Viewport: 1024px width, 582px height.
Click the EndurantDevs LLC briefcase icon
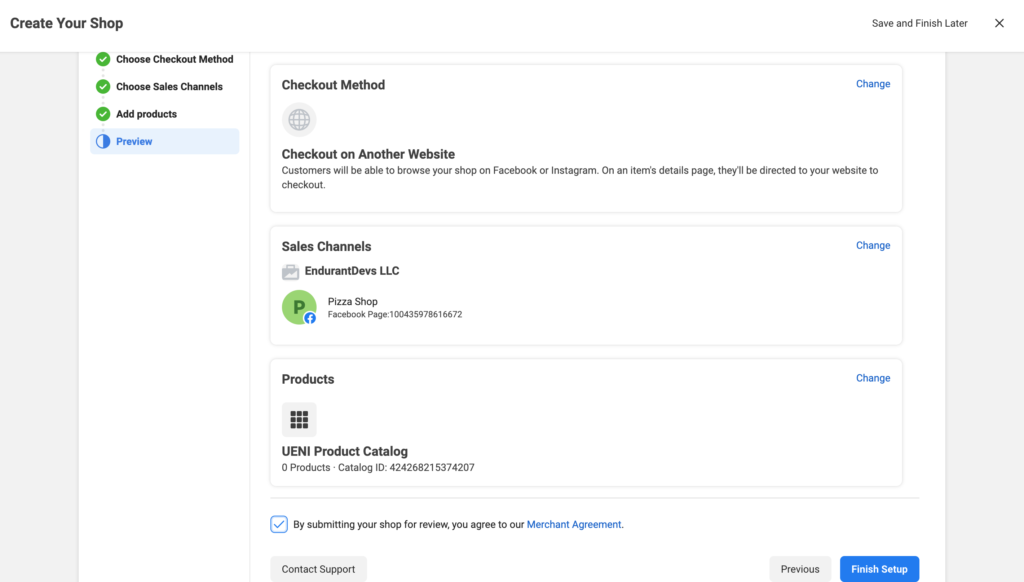[x=291, y=271]
